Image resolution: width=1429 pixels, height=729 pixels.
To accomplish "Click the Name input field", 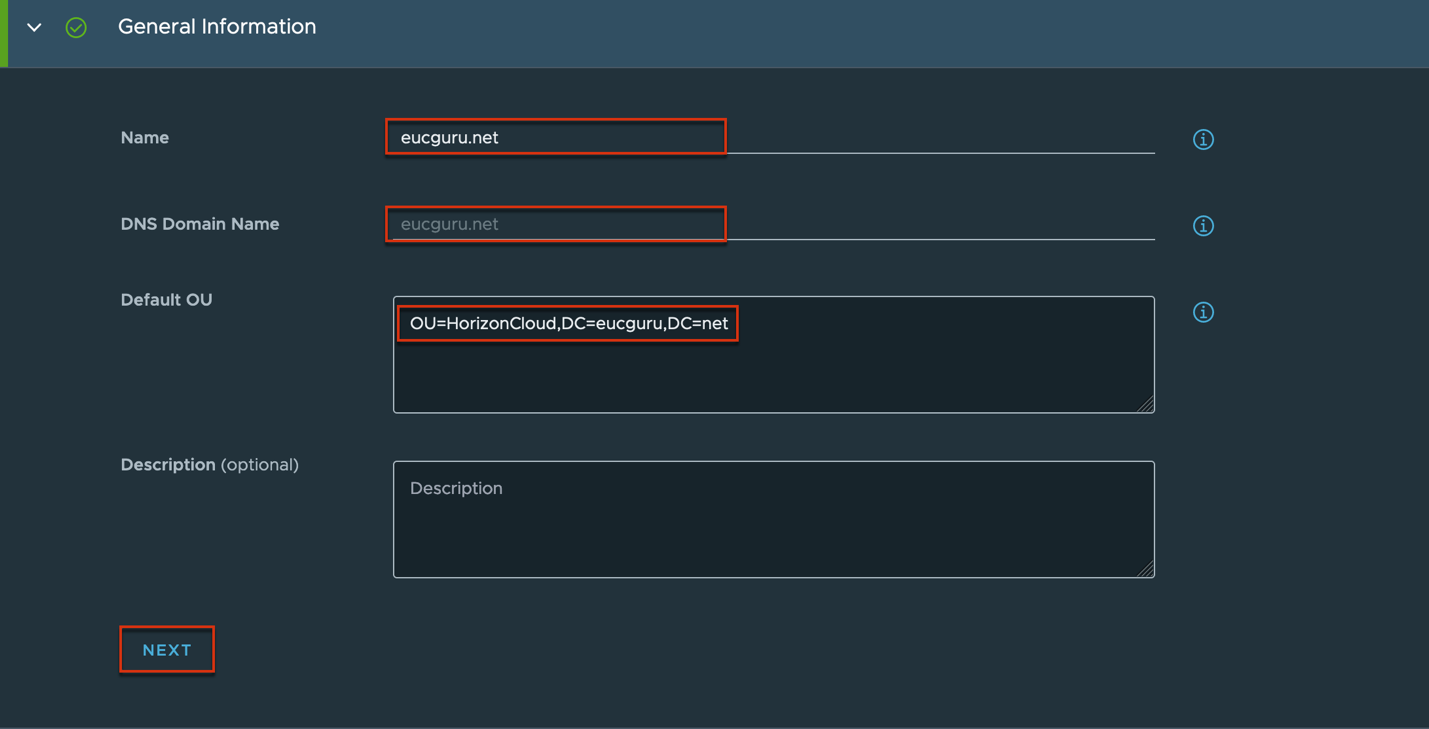I will (773, 137).
